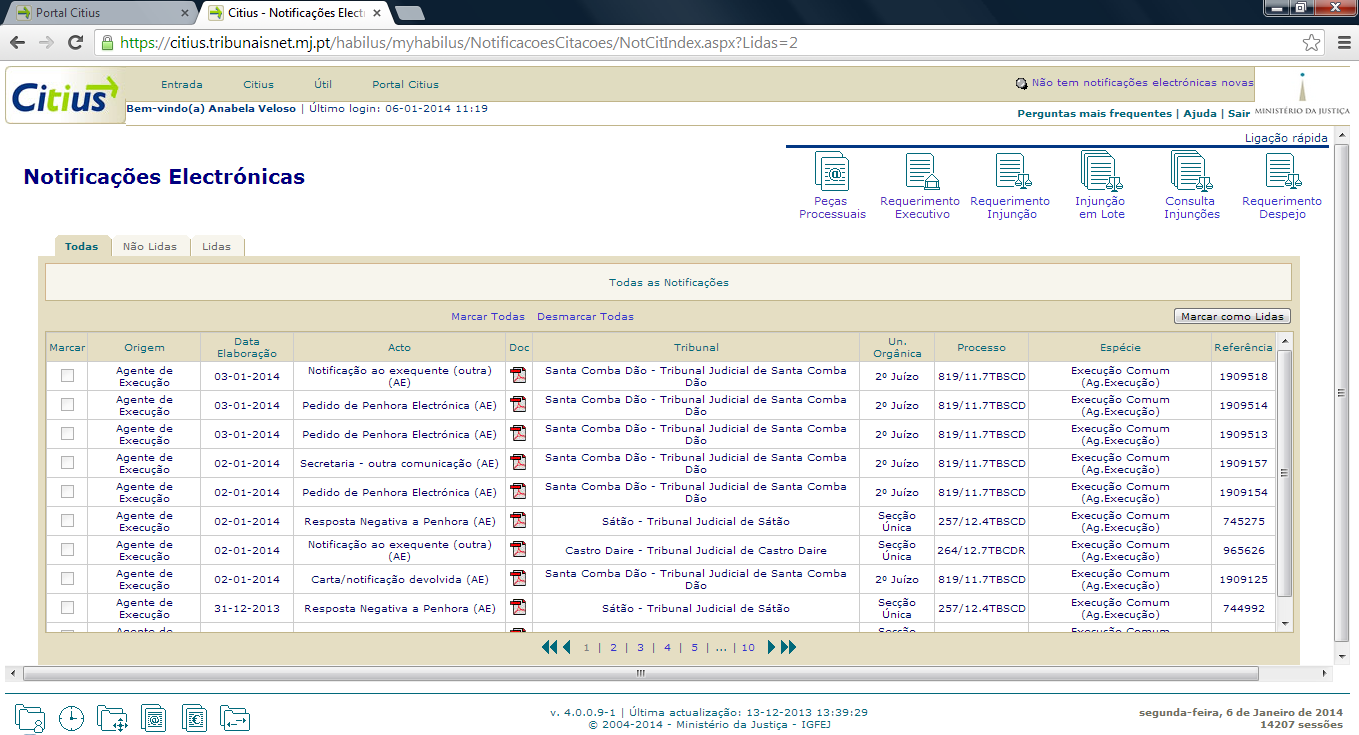This screenshot has height=735, width=1359.
Task: Open Consulta Injunções quick link icon
Action: point(1192,171)
